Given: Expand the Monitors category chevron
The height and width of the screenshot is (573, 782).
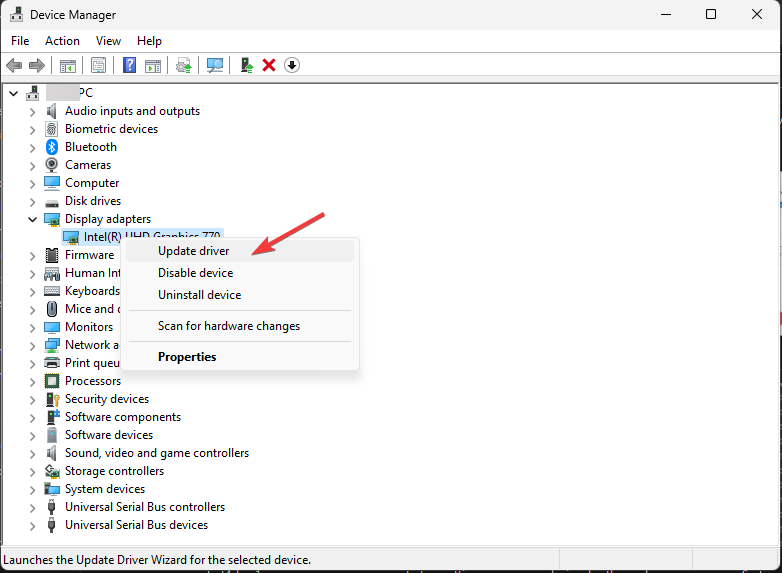Looking at the screenshot, I should [x=32, y=328].
